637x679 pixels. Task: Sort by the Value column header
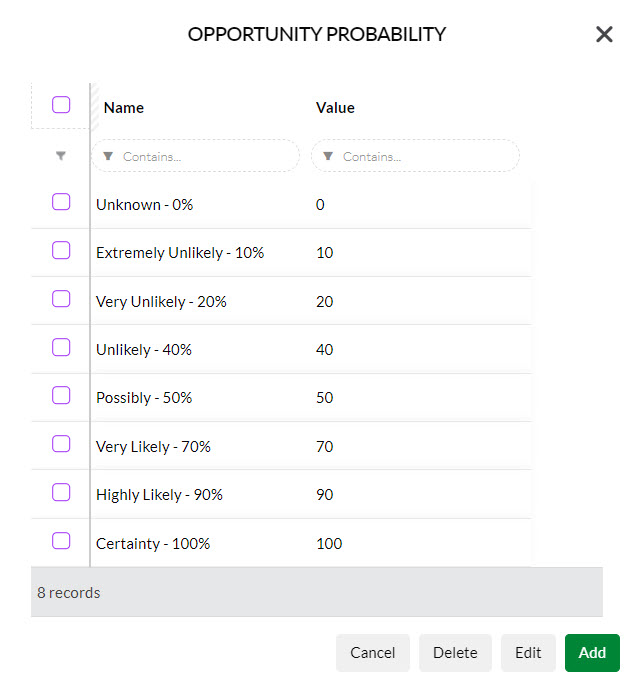[x=335, y=108]
